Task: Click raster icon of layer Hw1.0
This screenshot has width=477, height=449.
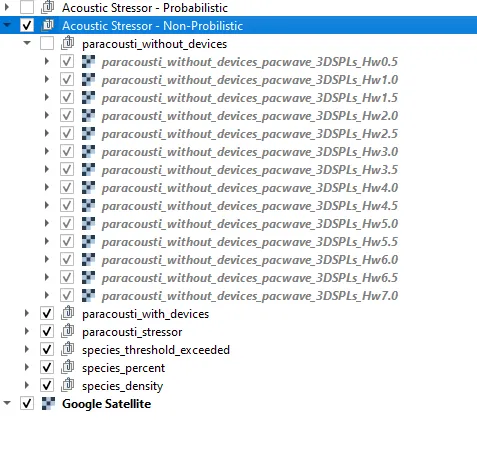Action: pos(88,80)
